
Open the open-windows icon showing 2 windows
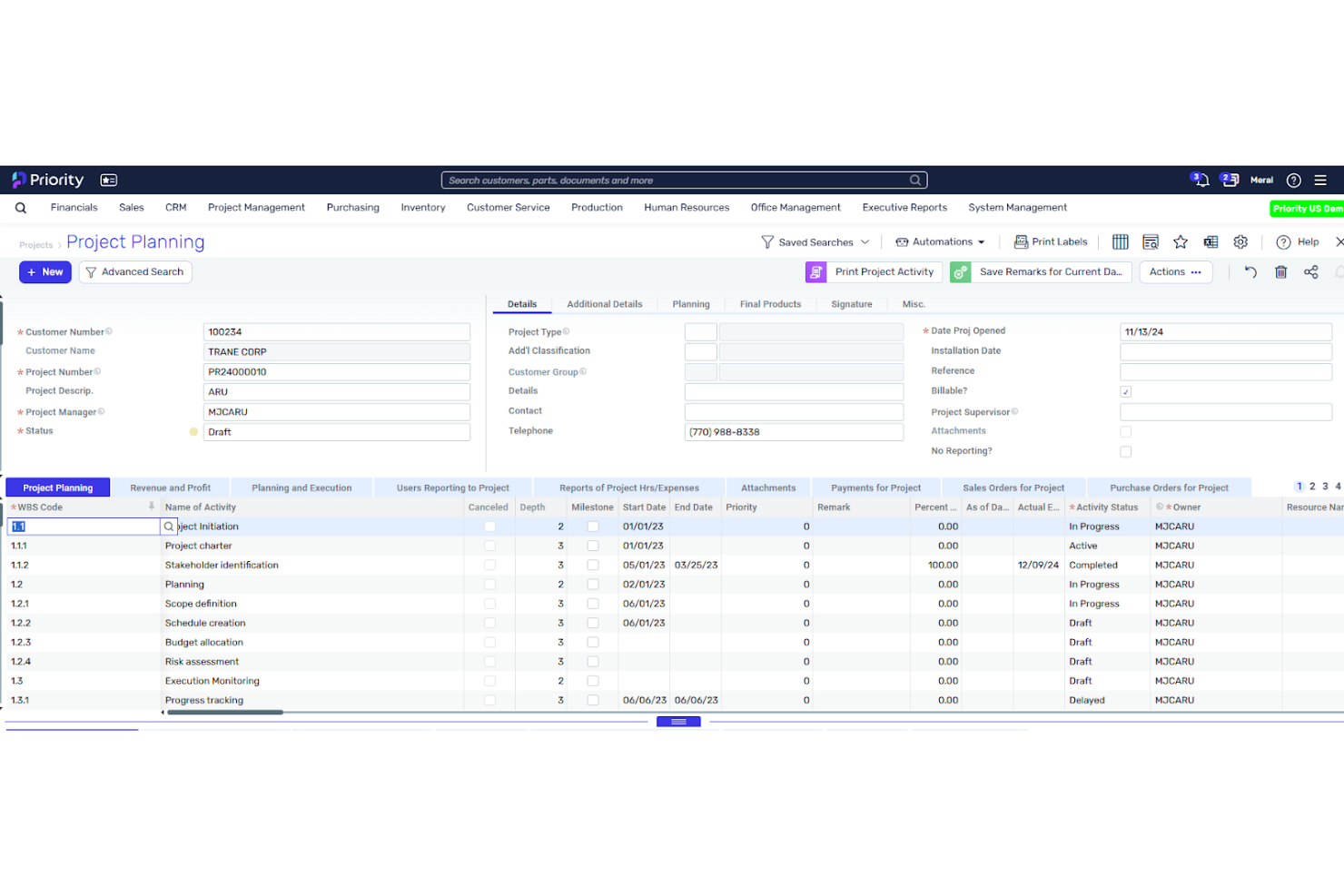(x=1230, y=180)
